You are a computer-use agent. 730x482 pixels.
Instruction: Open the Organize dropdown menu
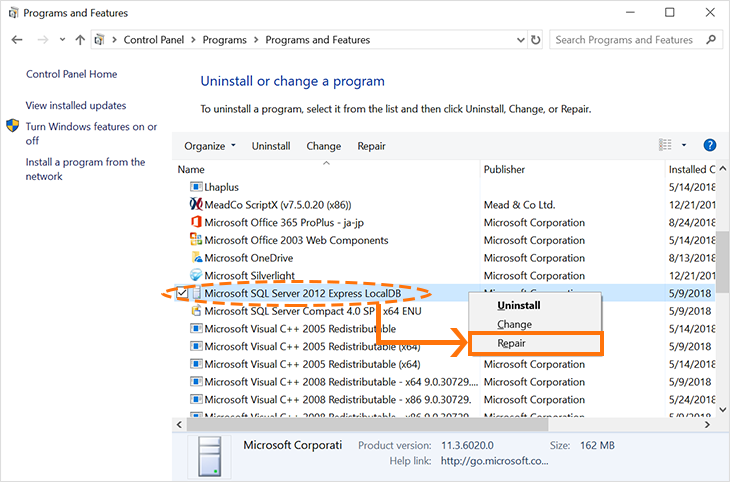210,146
